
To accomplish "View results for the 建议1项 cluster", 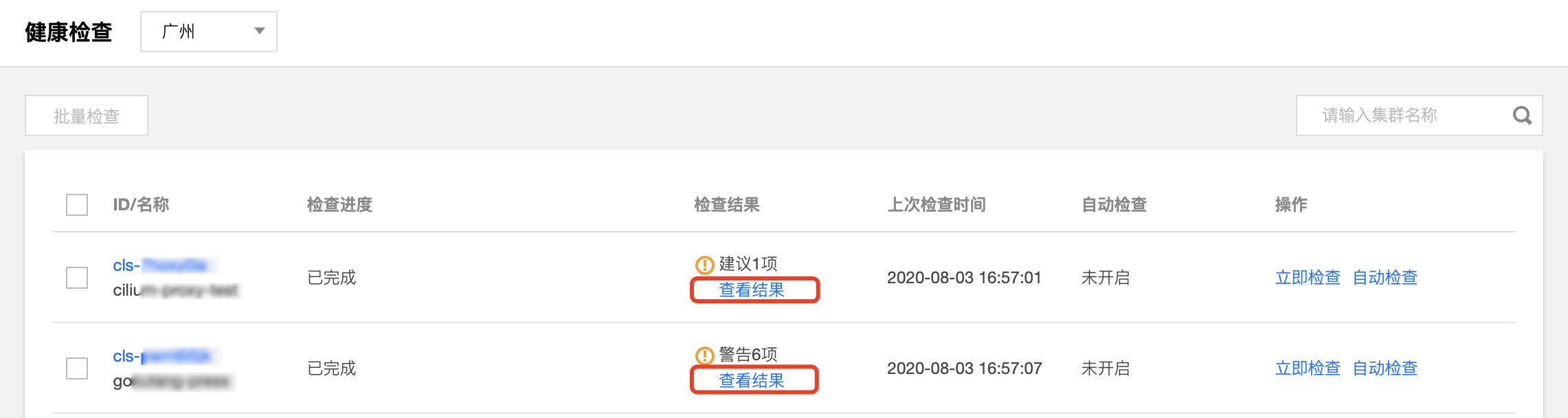I will (x=752, y=290).
